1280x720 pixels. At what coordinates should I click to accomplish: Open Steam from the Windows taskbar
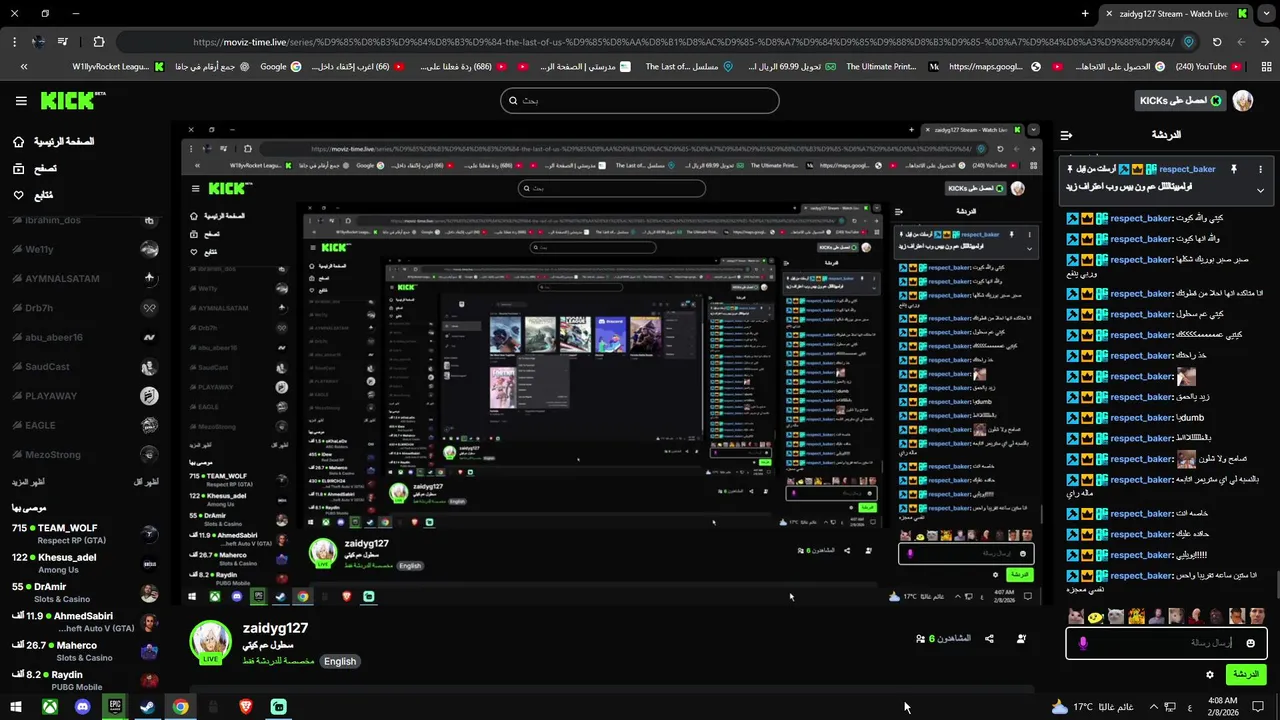[147, 707]
